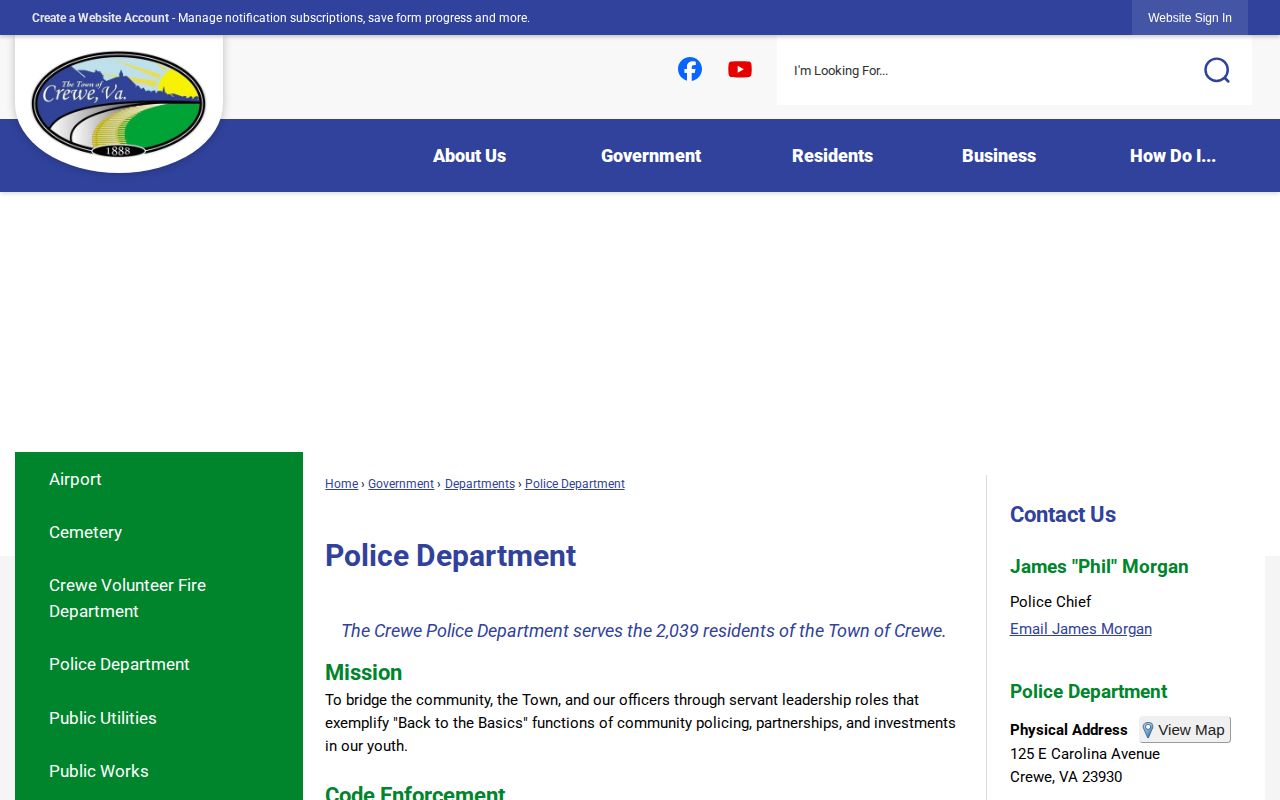Click the Physical Address label
Image resolution: width=1280 pixels, height=800 pixels.
[1069, 730]
